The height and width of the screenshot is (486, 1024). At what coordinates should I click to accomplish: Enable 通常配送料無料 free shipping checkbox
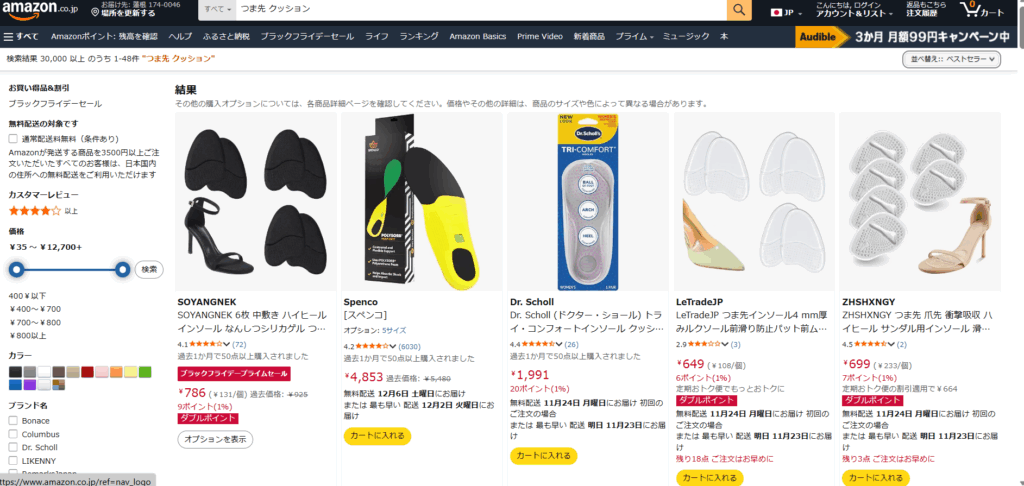pos(13,138)
